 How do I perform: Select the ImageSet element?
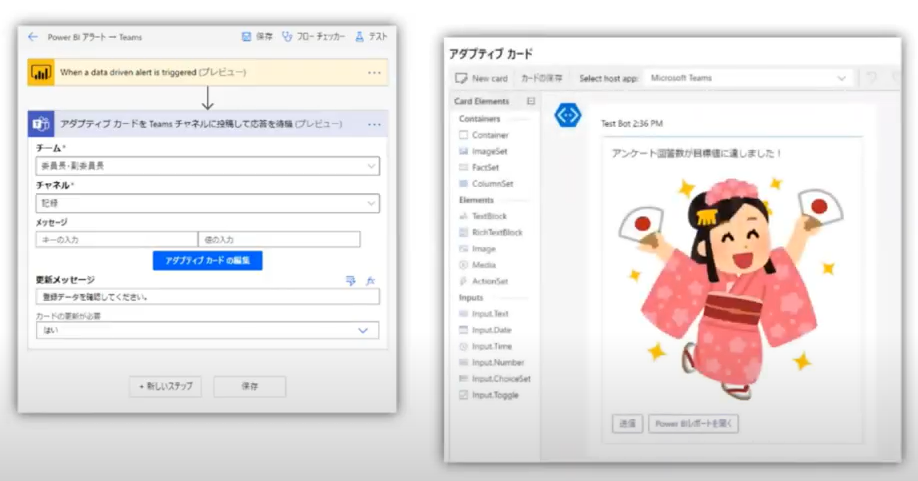[483, 152]
